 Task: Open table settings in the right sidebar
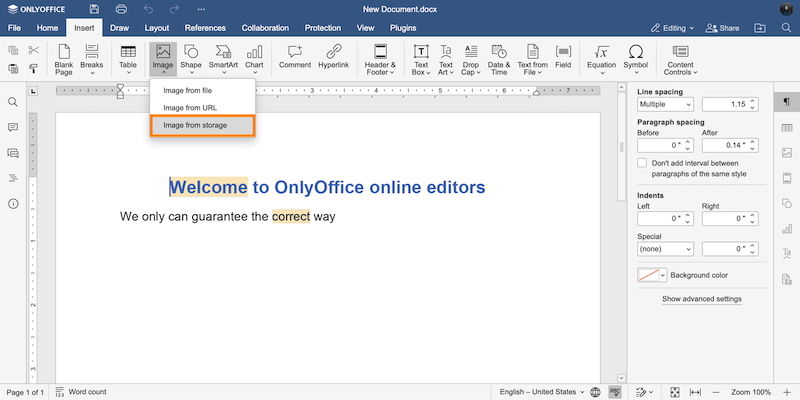coord(787,127)
